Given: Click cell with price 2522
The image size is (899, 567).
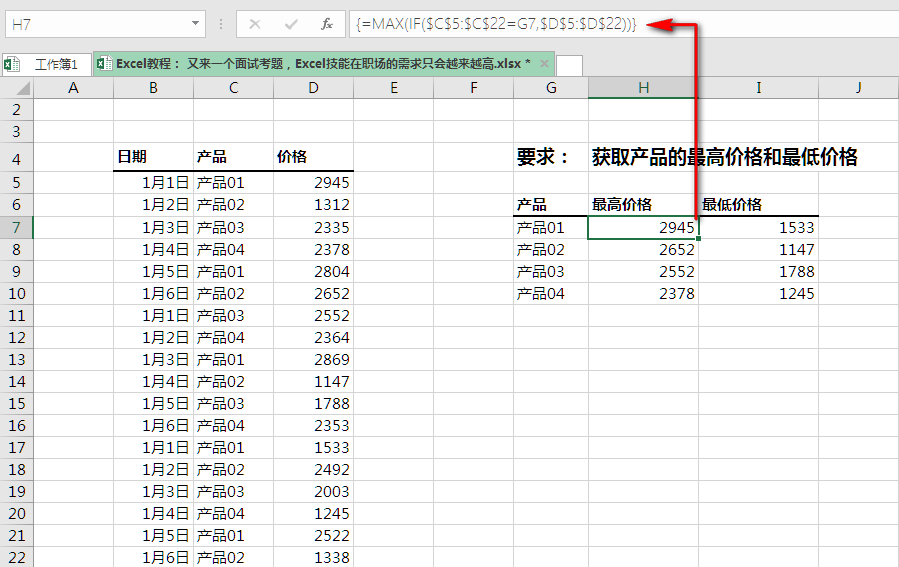Looking at the screenshot, I should pos(314,535).
